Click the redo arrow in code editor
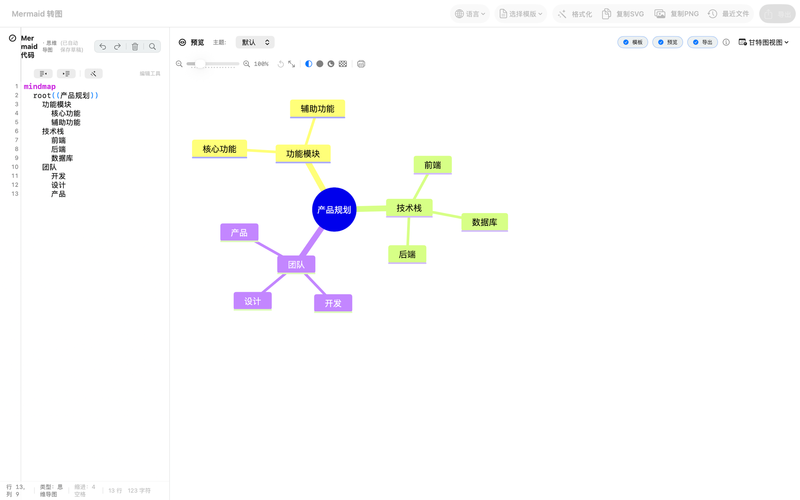 click(117, 46)
